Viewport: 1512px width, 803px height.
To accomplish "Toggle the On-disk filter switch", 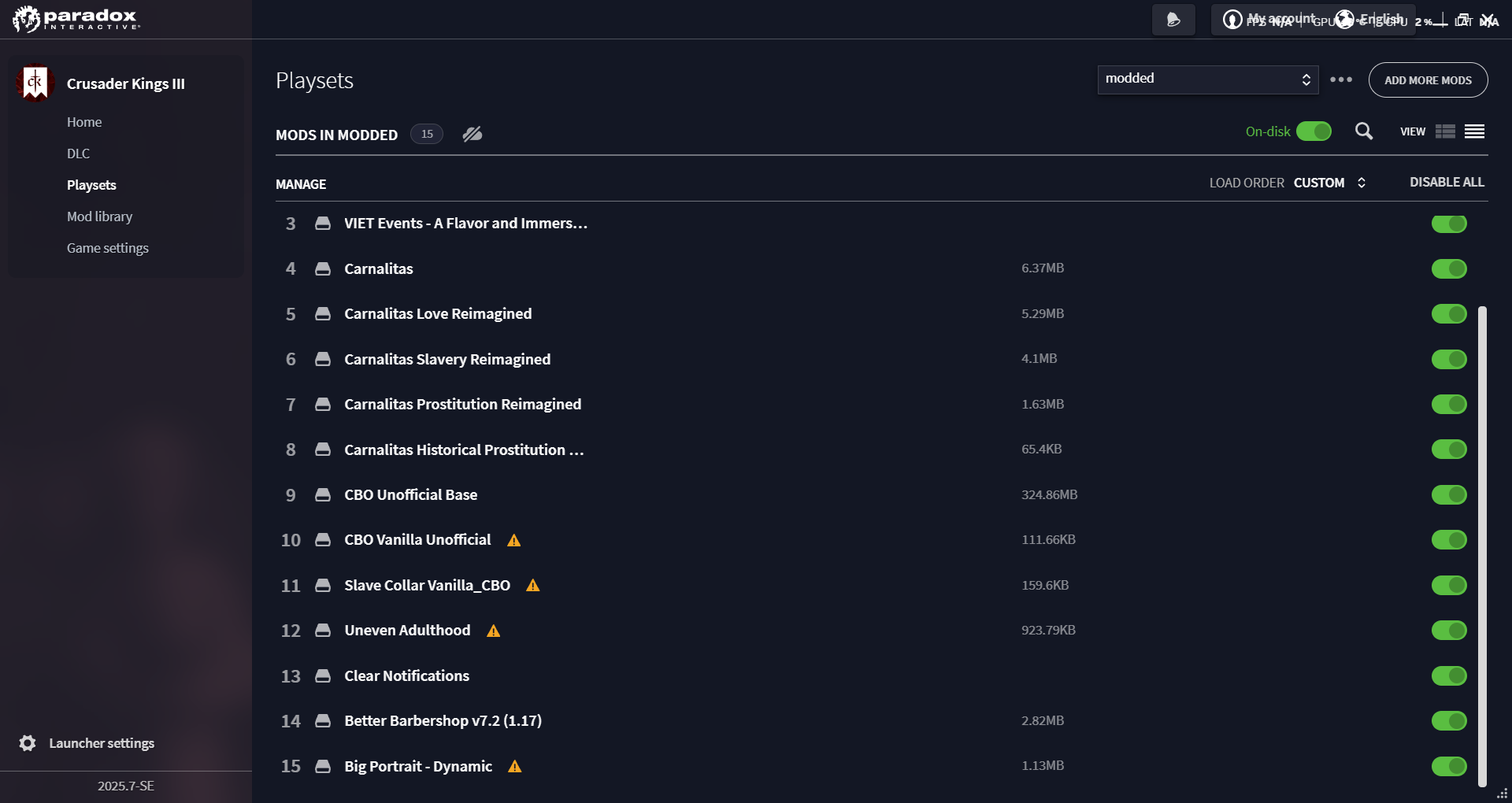I will (1314, 131).
